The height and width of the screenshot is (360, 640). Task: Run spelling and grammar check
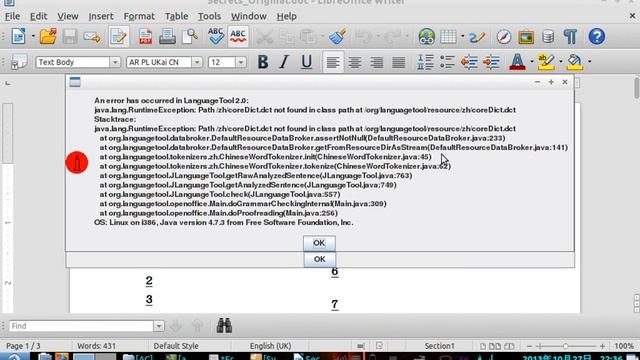point(216,37)
